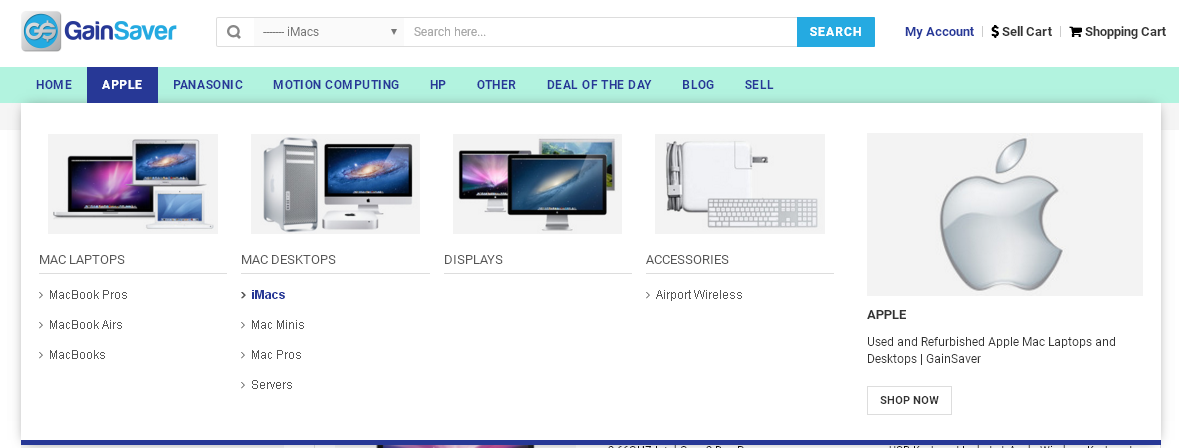
Task: Click the APPLE heading in promo panel
Action: pos(887,314)
